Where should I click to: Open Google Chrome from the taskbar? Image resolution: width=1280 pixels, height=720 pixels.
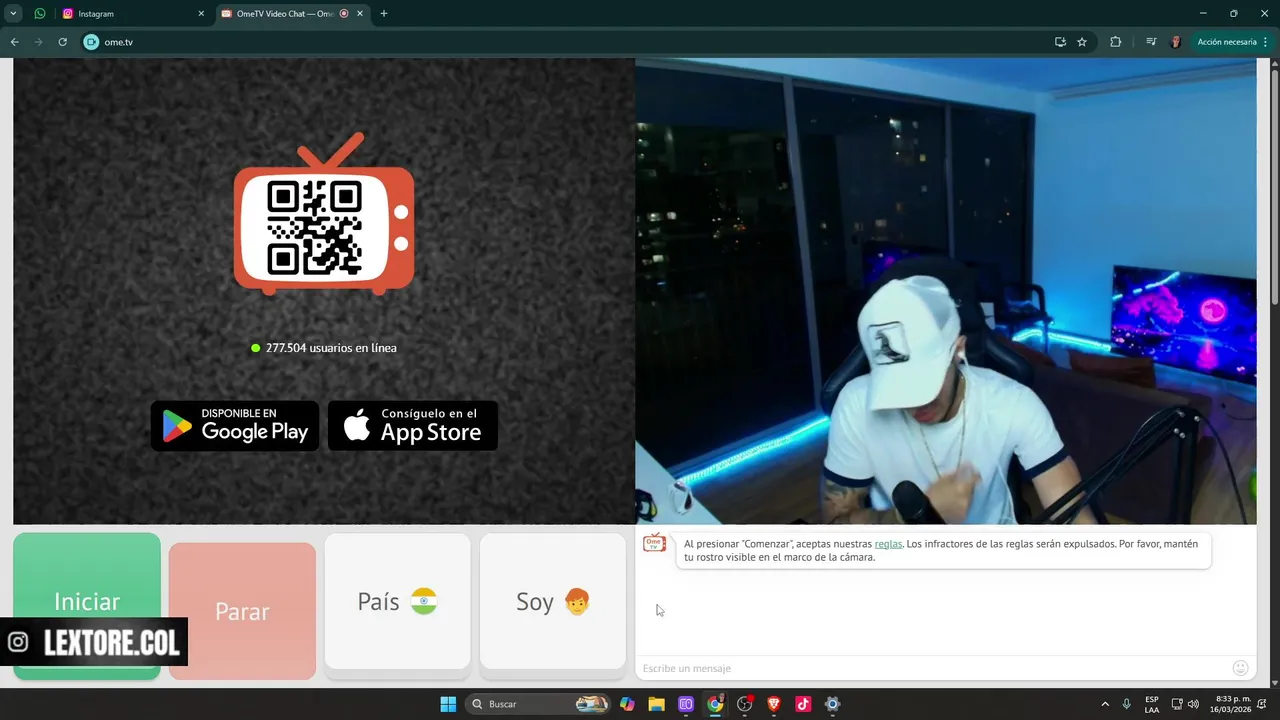715,704
